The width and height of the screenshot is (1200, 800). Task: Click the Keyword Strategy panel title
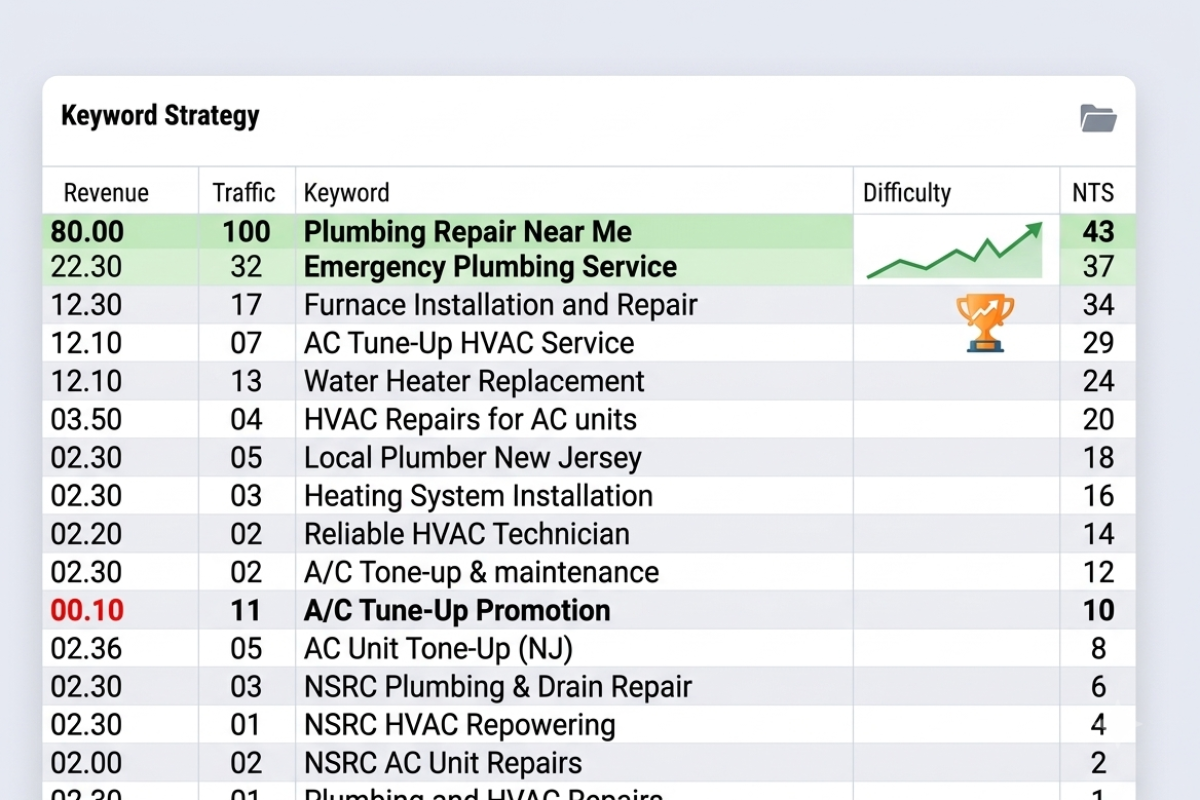point(160,116)
